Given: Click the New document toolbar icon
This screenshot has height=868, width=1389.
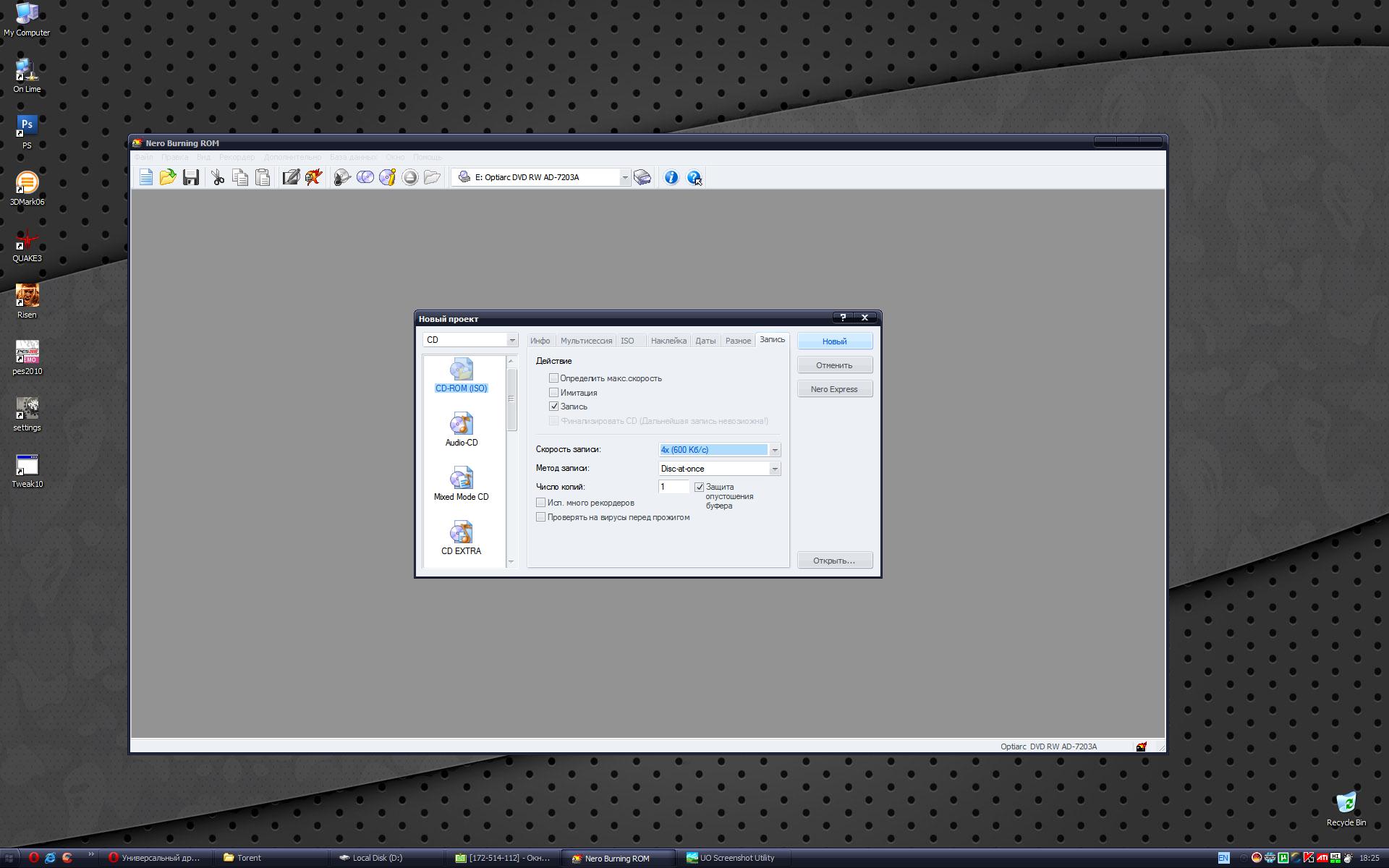Looking at the screenshot, I should [x=146, y=177].
